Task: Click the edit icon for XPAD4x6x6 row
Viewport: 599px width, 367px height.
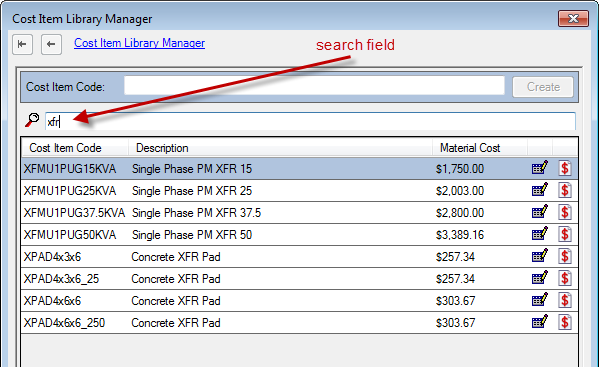Action: pos(540,300)
